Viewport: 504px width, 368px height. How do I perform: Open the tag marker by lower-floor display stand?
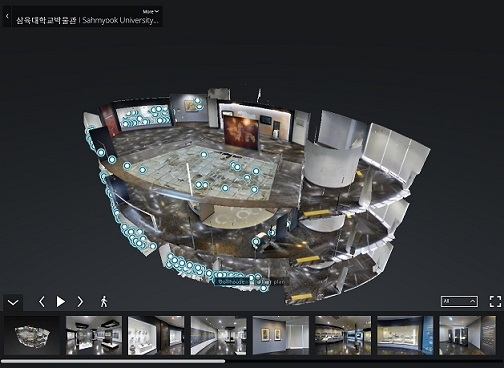tap(256, 241)
